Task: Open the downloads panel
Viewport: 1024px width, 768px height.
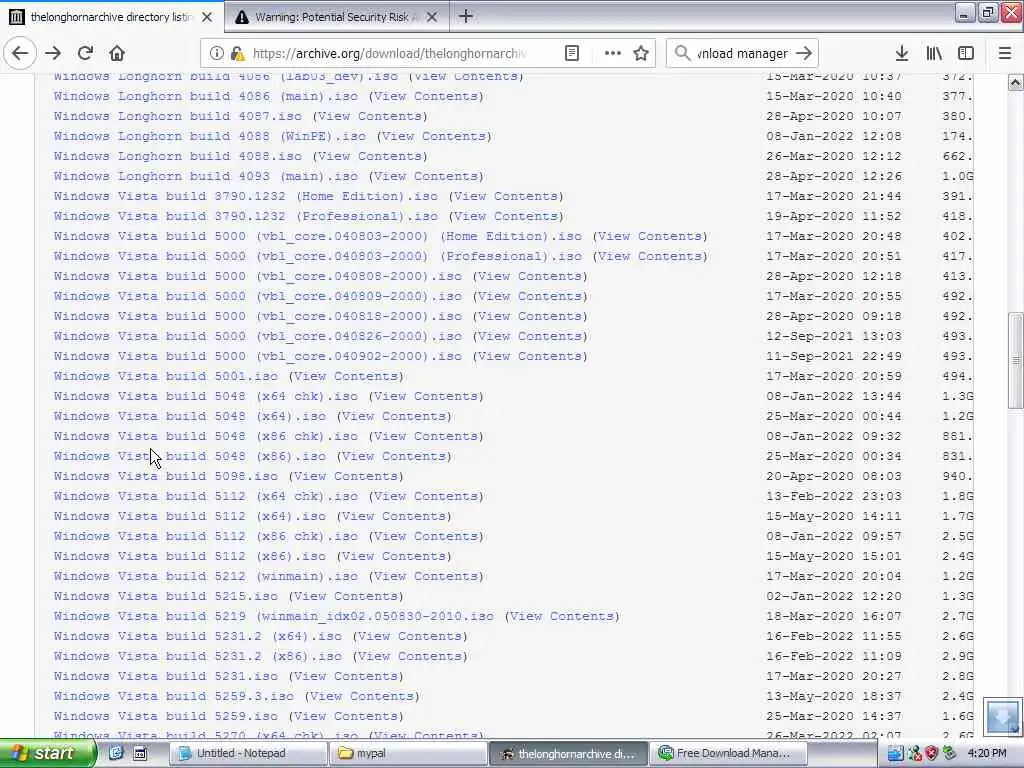Action: click(x=902, y=54)
